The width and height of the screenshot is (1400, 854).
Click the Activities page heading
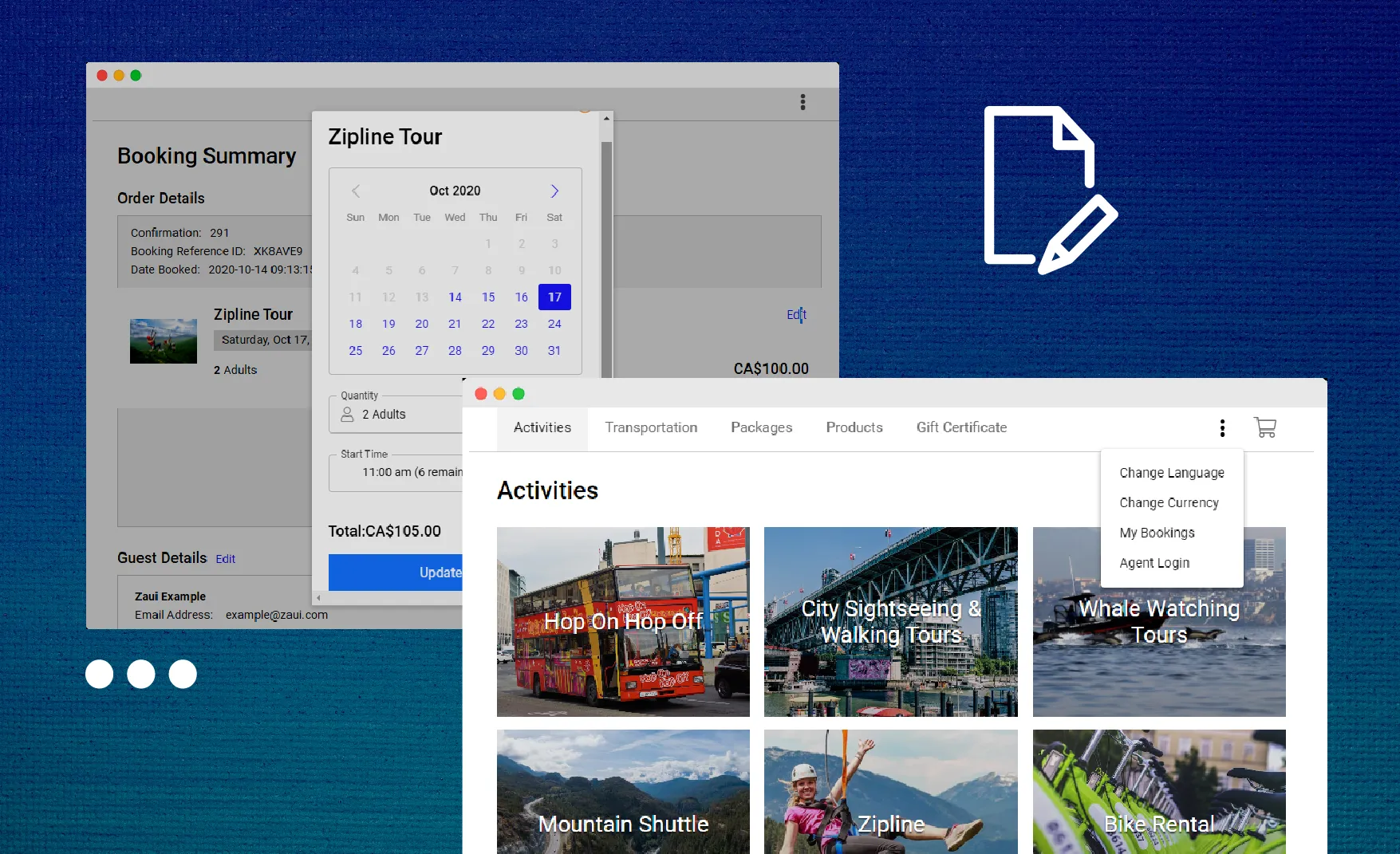pos(548,490)
